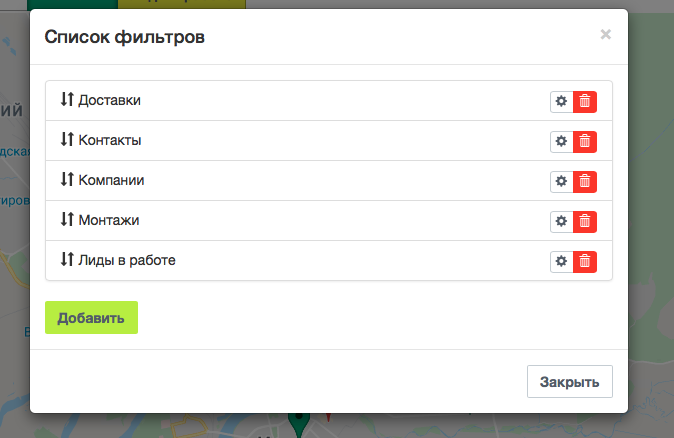
Task: Click the sort arrows beside Монтажи
Action: [67, 220]
